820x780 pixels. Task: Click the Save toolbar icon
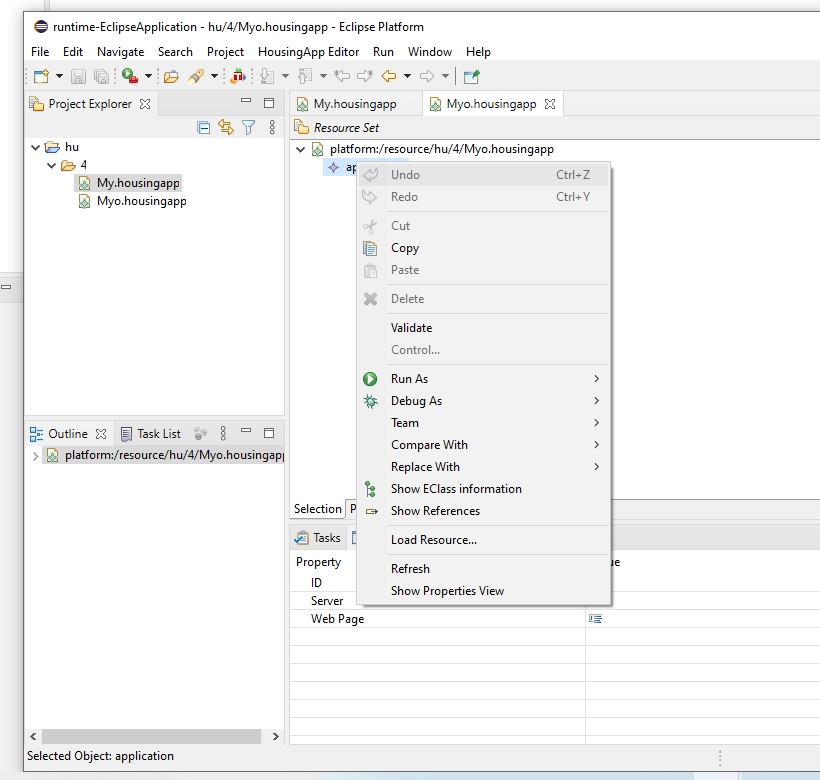78,76
